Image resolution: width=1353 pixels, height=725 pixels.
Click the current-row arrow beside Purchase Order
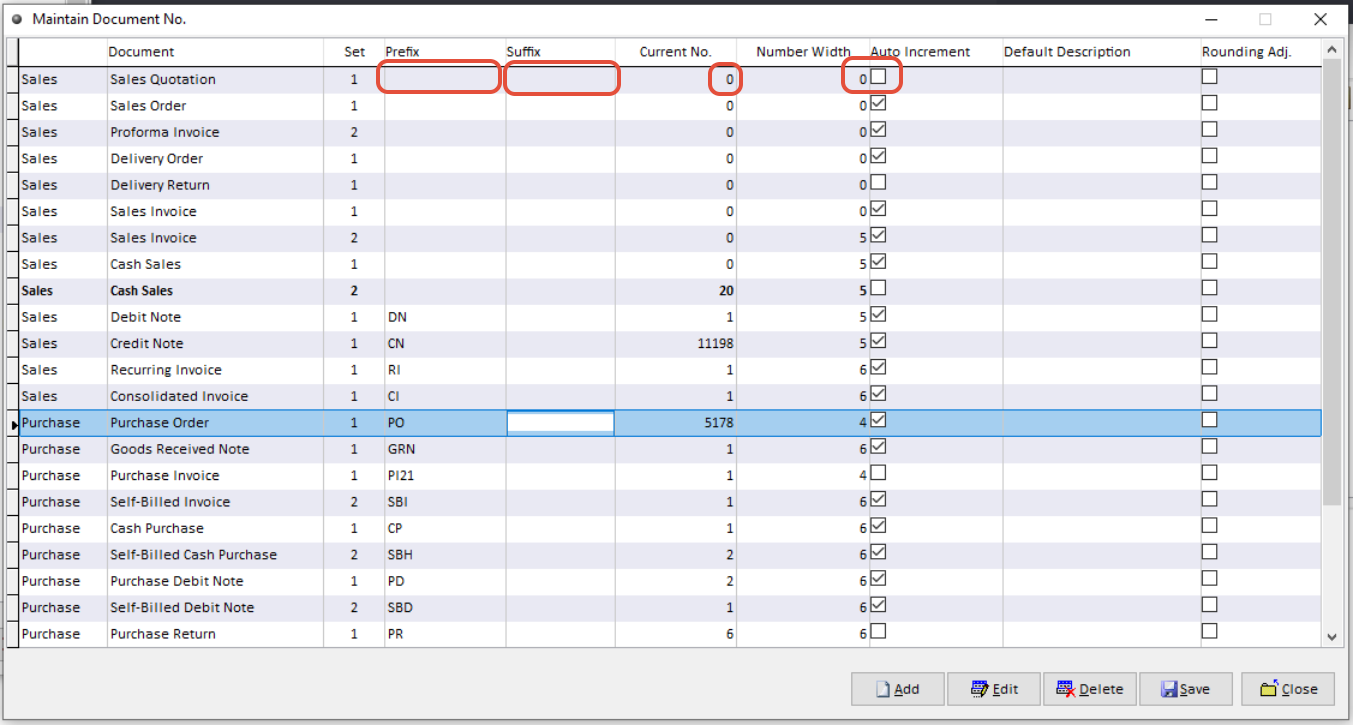click(14, 424)
